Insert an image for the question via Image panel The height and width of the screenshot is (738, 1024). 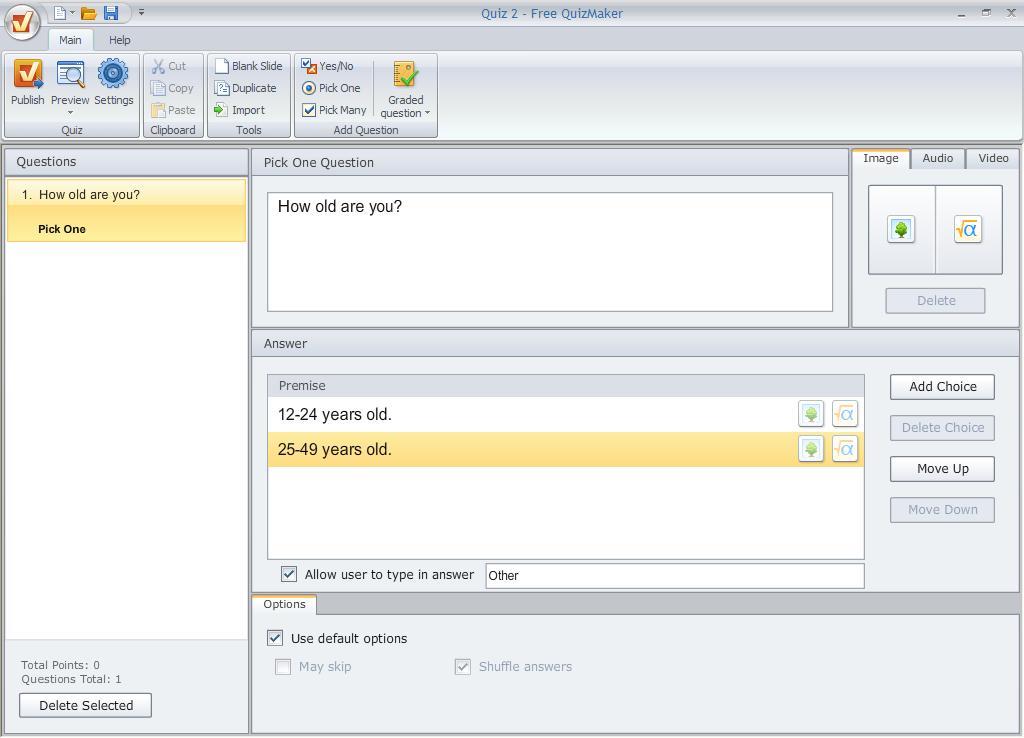(x=901, y=229)
